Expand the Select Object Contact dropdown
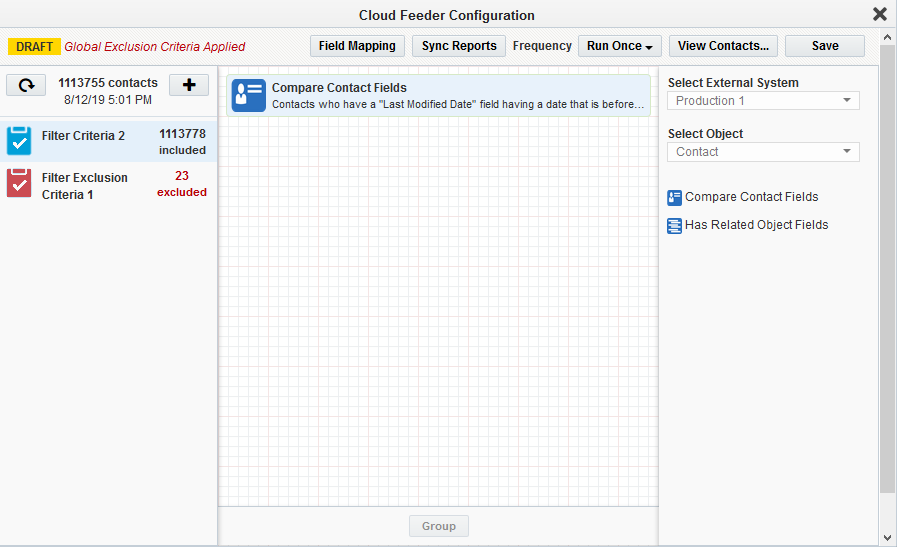Screen dimensions: 897x547 pos(763,152)
